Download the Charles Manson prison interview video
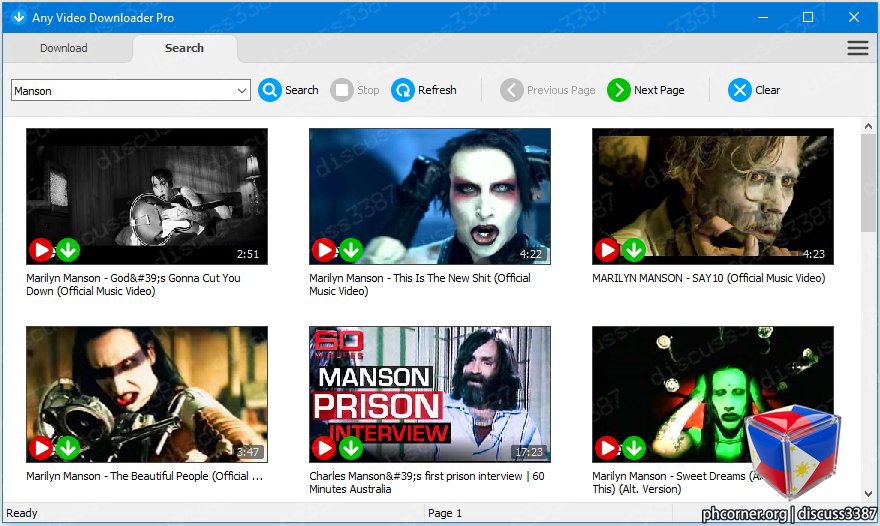880x526 pixels. pos(351,448)
